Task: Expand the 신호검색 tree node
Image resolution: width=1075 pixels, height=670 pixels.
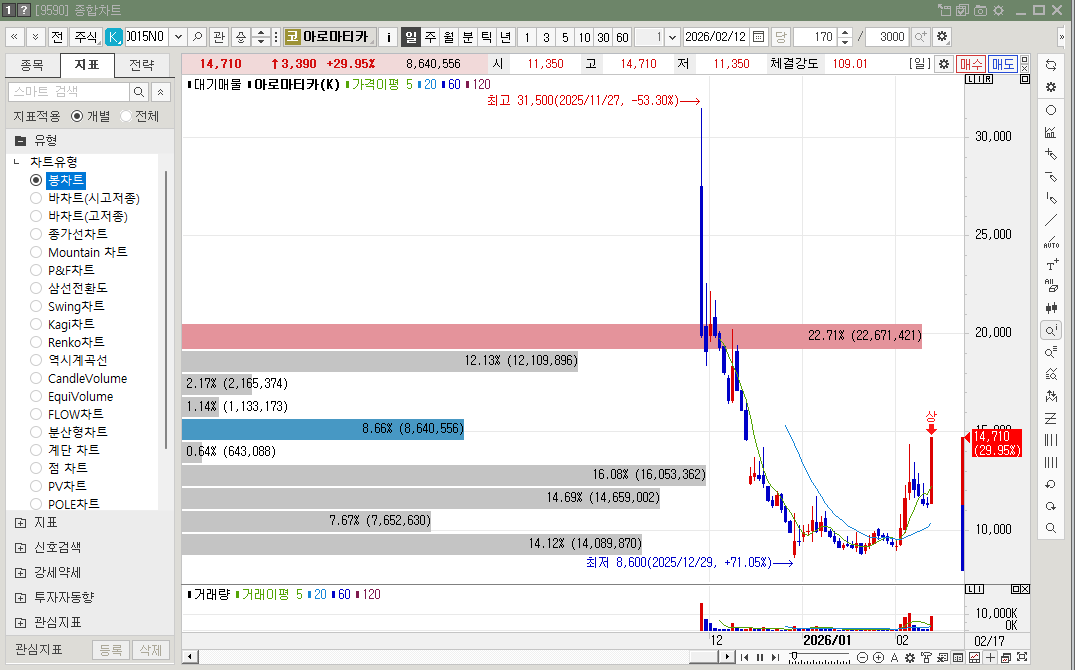Action: (x=21, y=547)
